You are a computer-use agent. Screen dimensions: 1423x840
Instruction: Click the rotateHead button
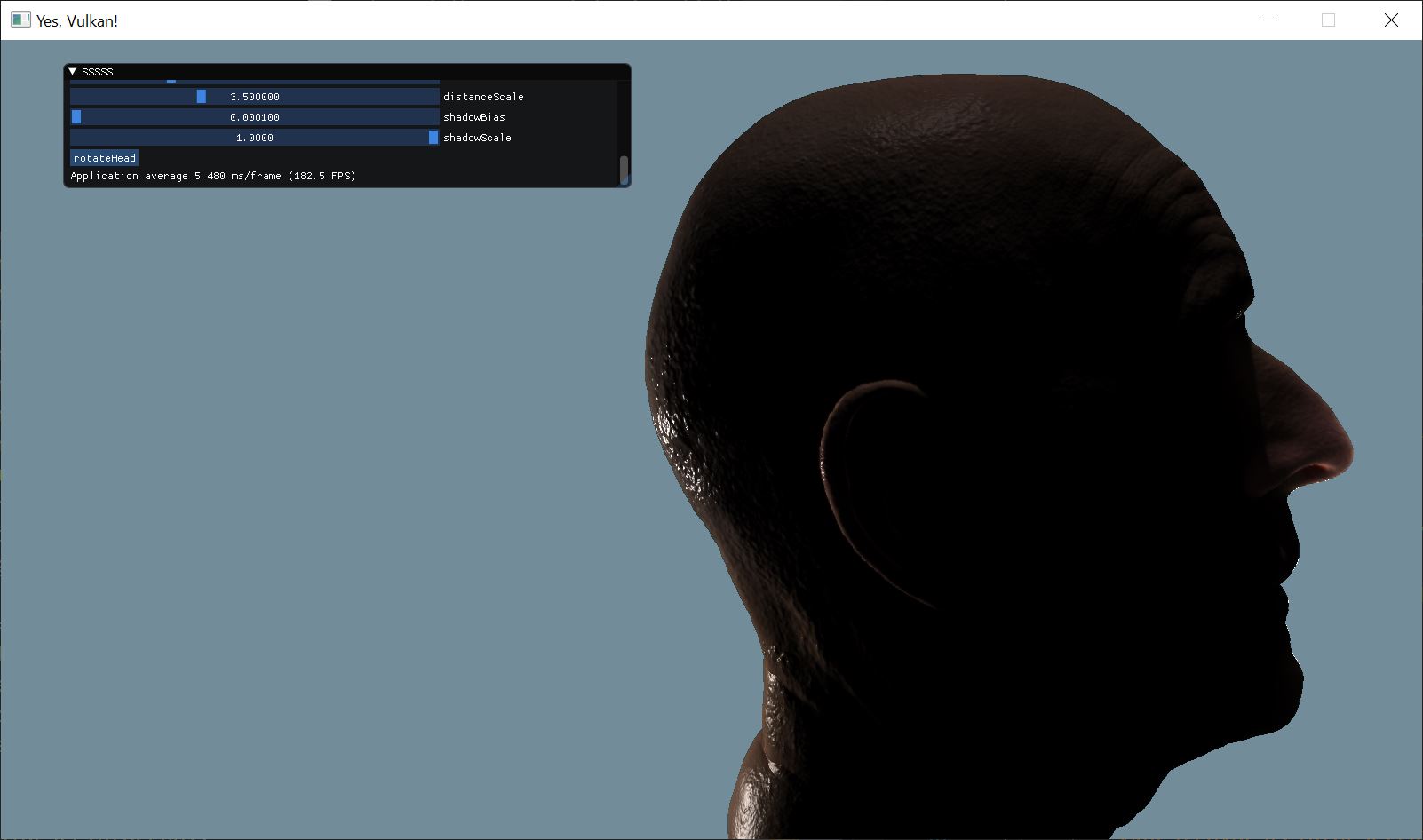pyautogui.click(x=105, y=158)
